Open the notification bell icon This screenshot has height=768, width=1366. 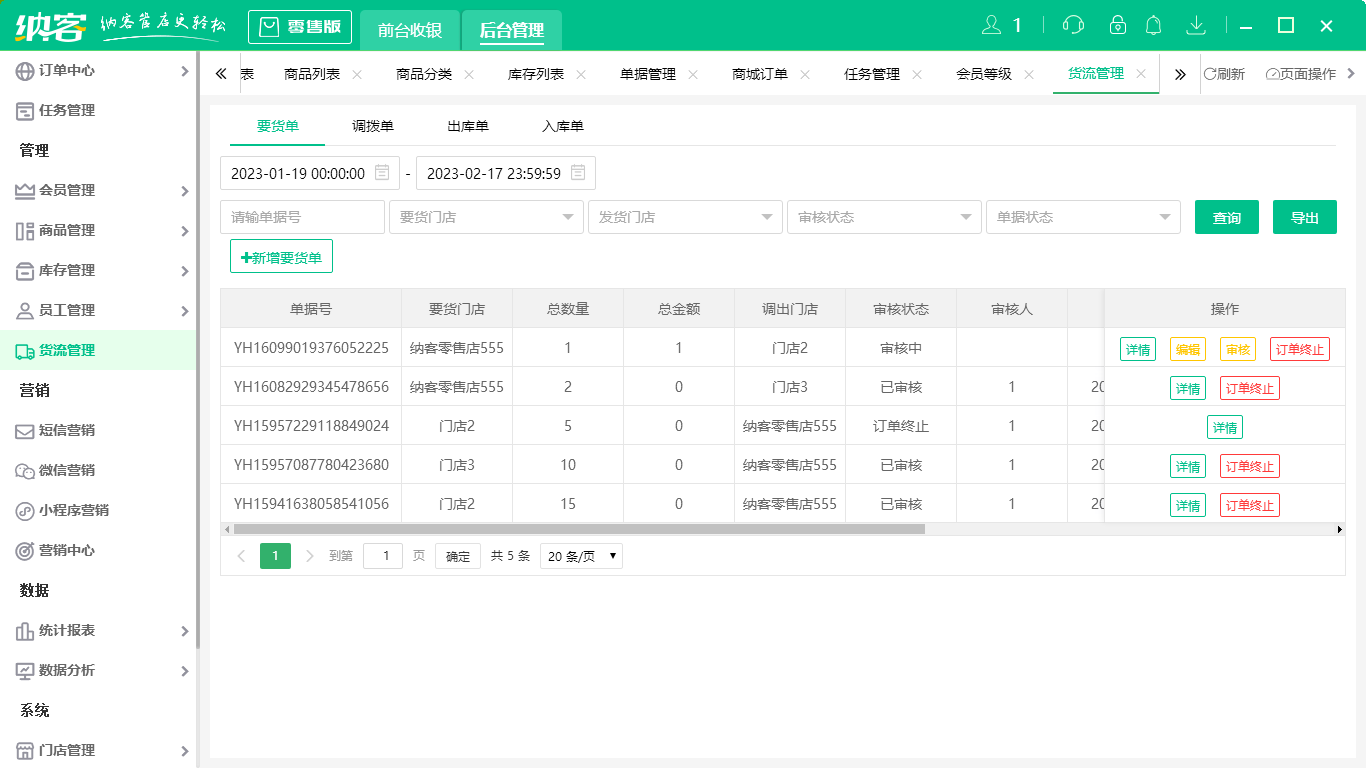(1153, 24)
